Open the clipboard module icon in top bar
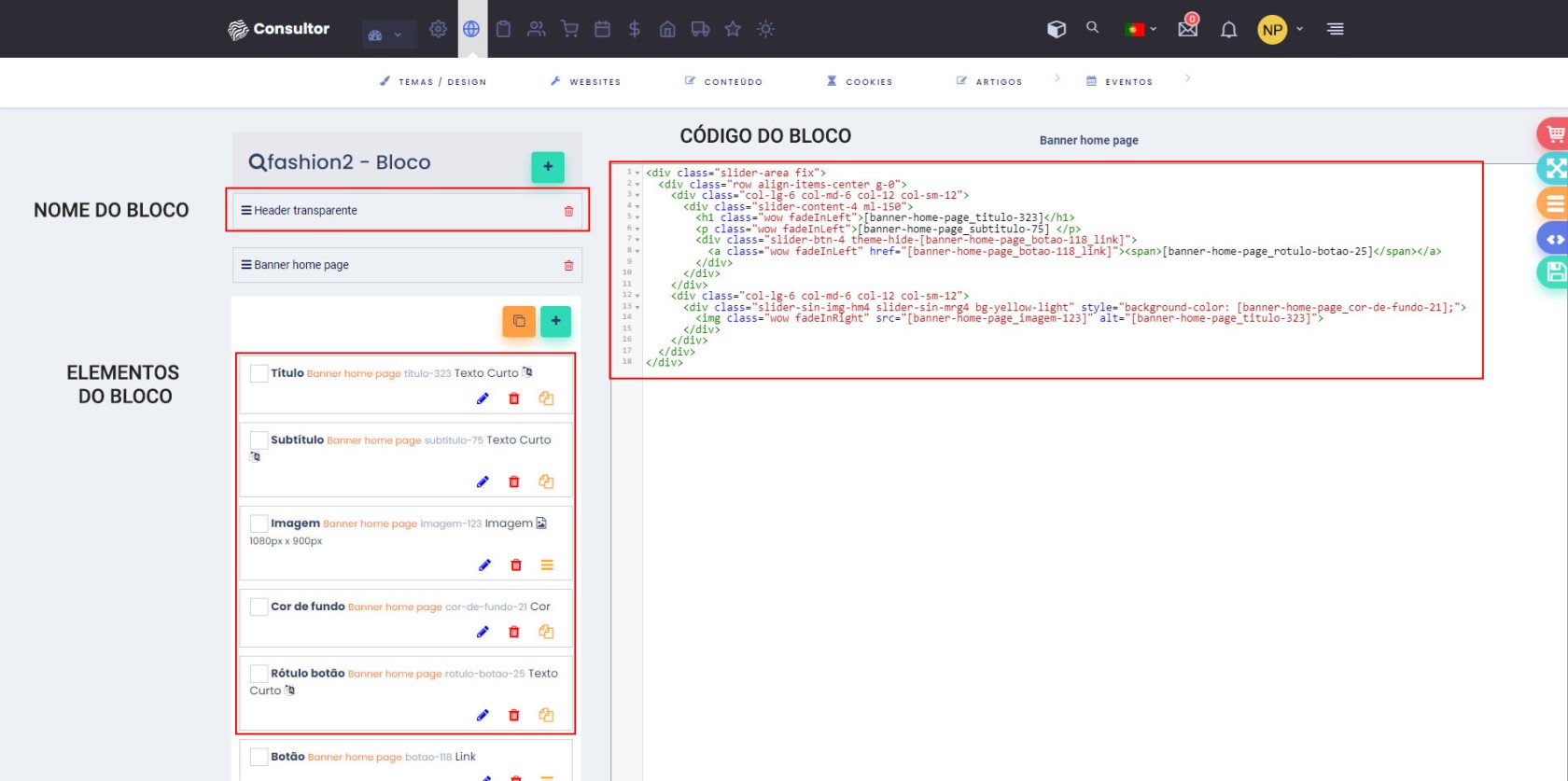 pos(503,29)
